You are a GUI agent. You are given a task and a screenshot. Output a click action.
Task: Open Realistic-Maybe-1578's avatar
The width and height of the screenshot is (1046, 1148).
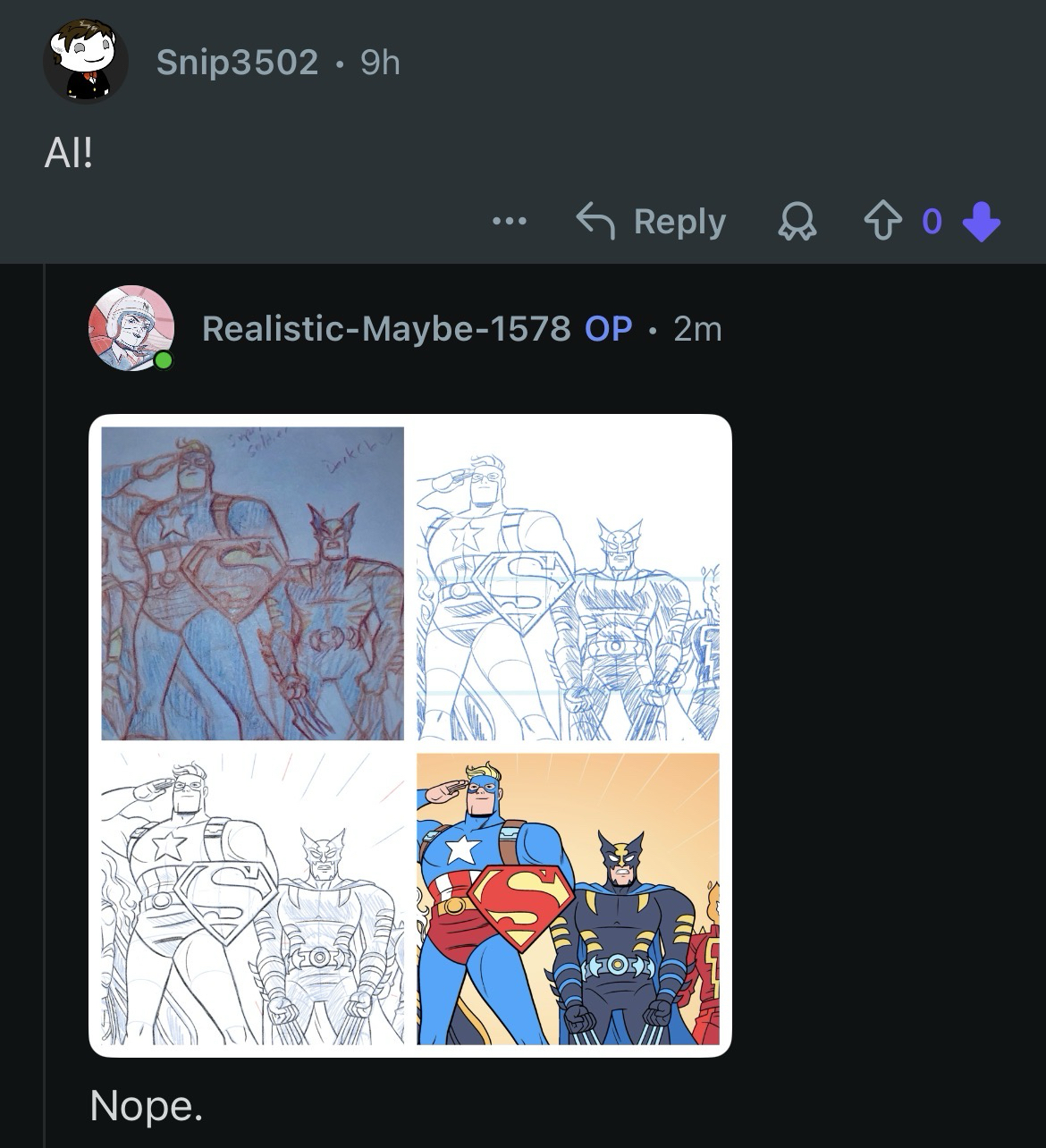pyautogui.click(x=131, y=328)
